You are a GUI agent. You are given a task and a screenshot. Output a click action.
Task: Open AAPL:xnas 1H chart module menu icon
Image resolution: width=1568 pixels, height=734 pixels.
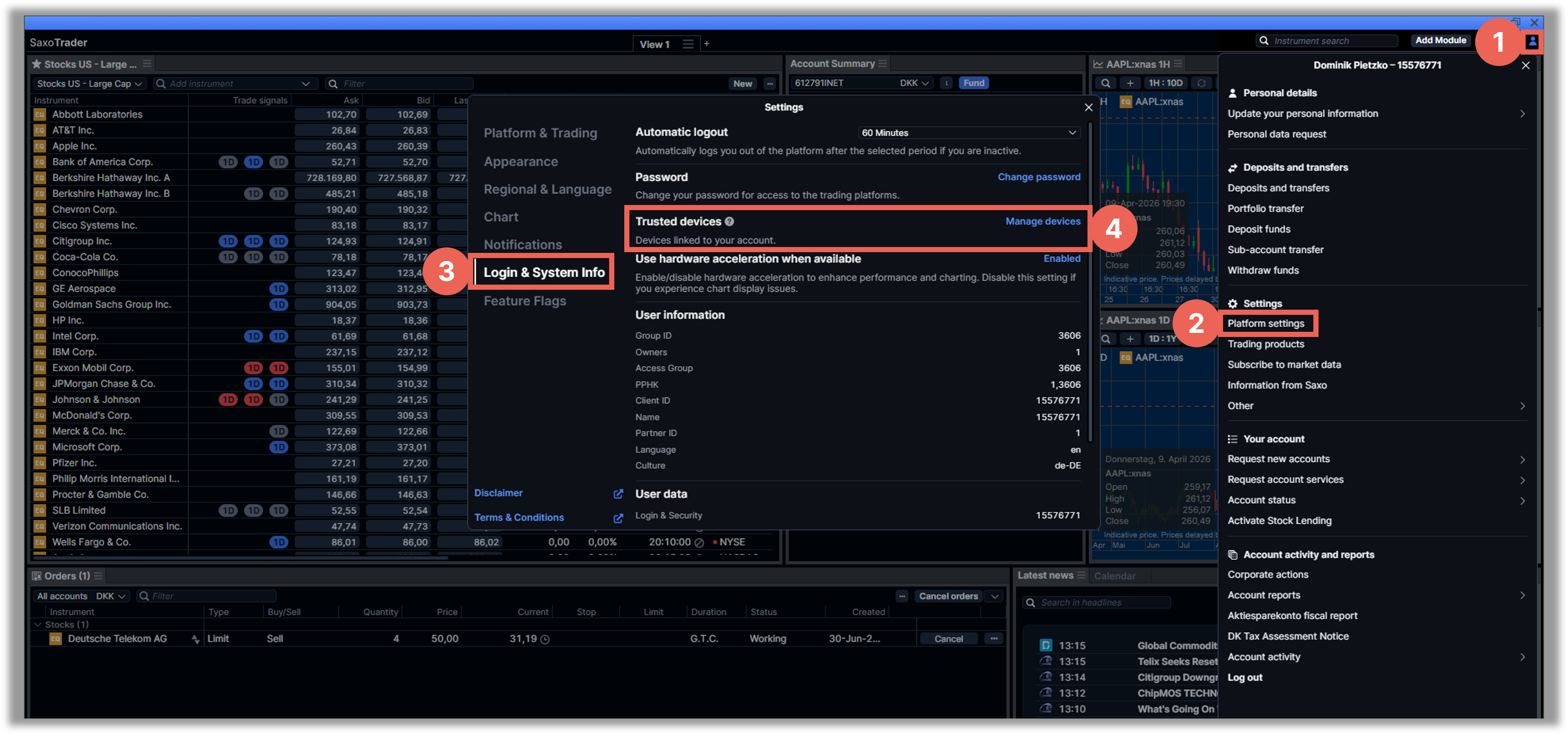[x=1178, y=64]
